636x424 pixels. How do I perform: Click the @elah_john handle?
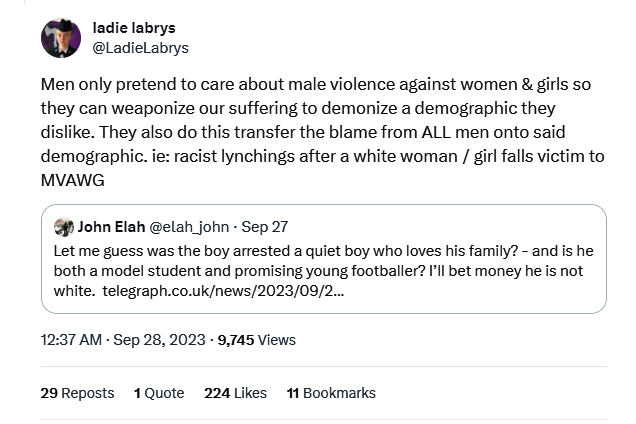tap(189, 226)
